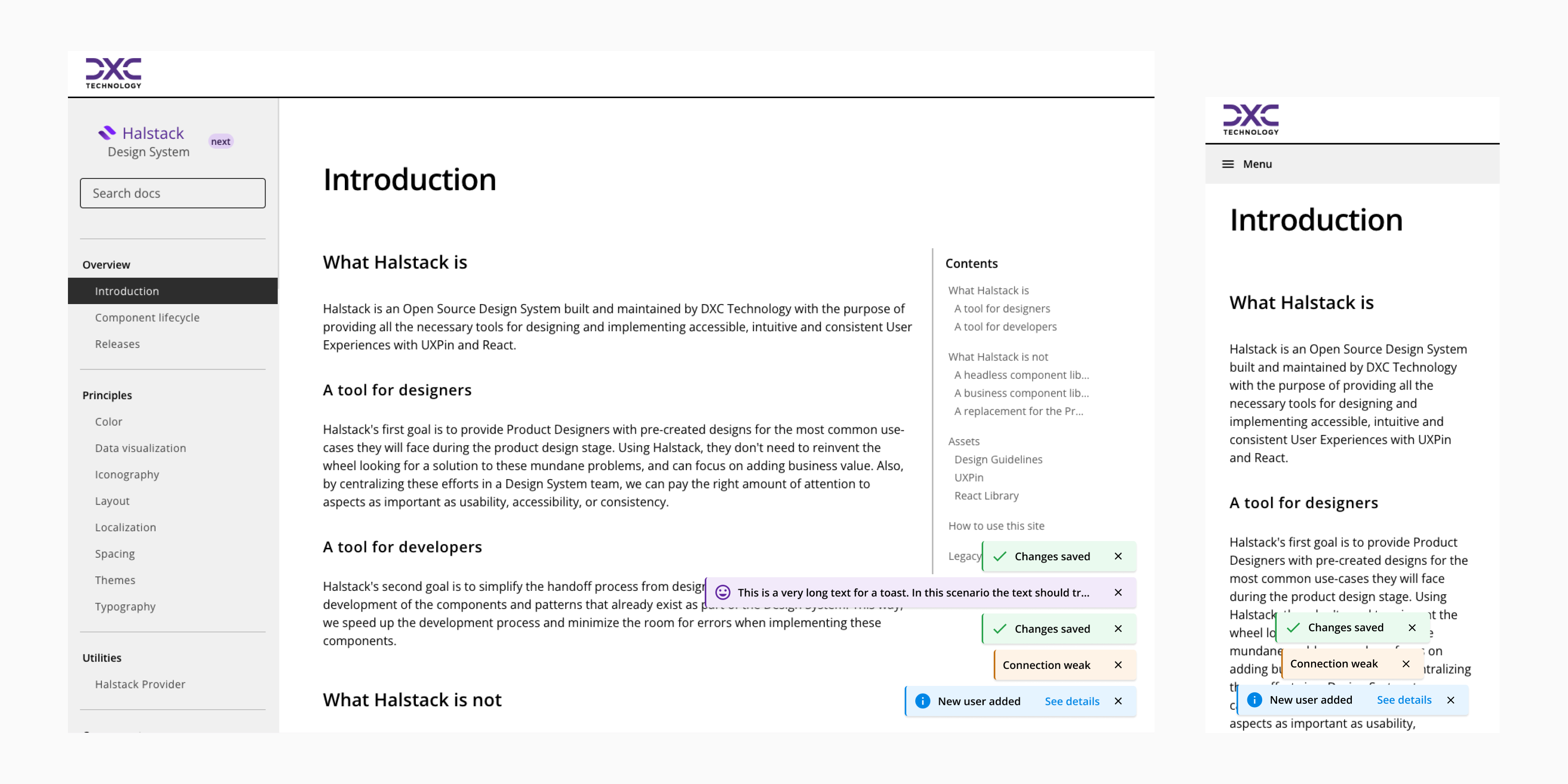1568x784 pixels.
Task: Close mobile Changes saved toast
Action: point(1412,628)
